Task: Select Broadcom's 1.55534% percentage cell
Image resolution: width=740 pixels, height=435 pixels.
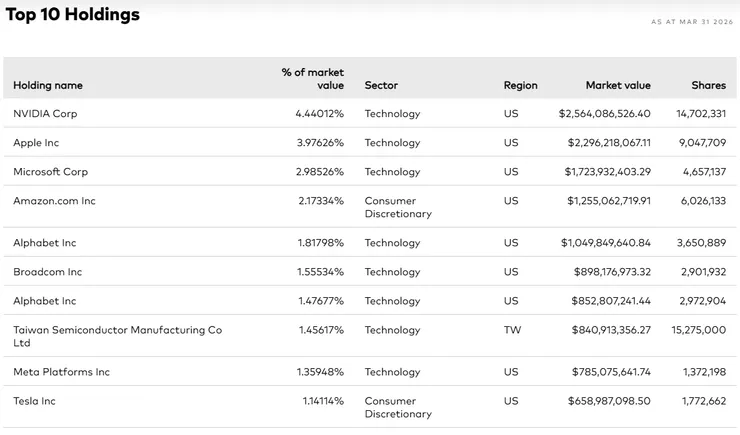Action: 320,272
